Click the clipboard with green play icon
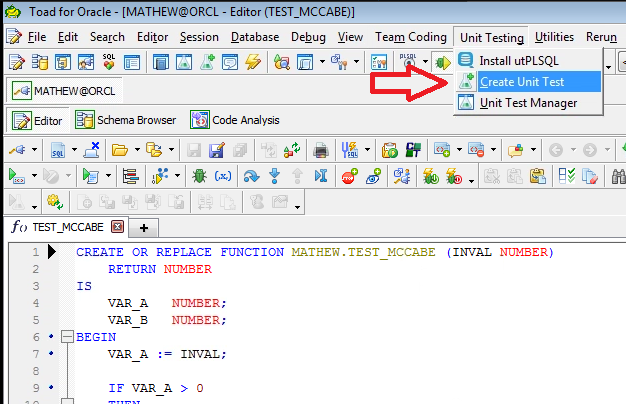The height and width of the screenshot is (404, 626). [x=389, y=150]
